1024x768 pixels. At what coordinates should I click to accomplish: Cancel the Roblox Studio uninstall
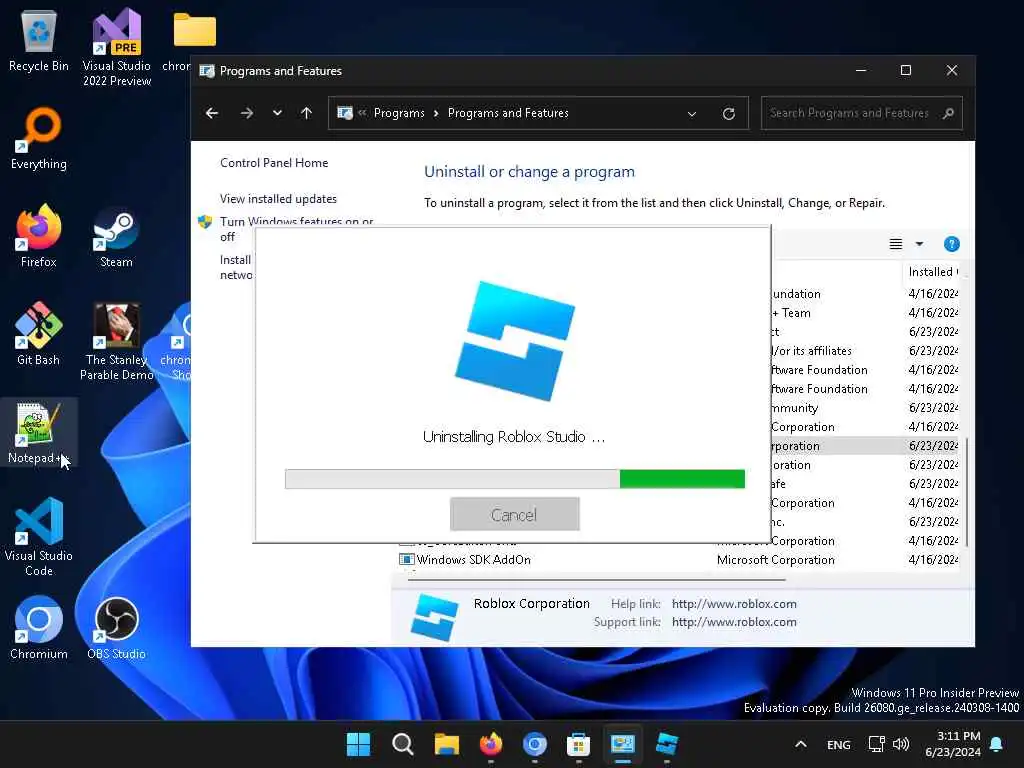(515, 514)
